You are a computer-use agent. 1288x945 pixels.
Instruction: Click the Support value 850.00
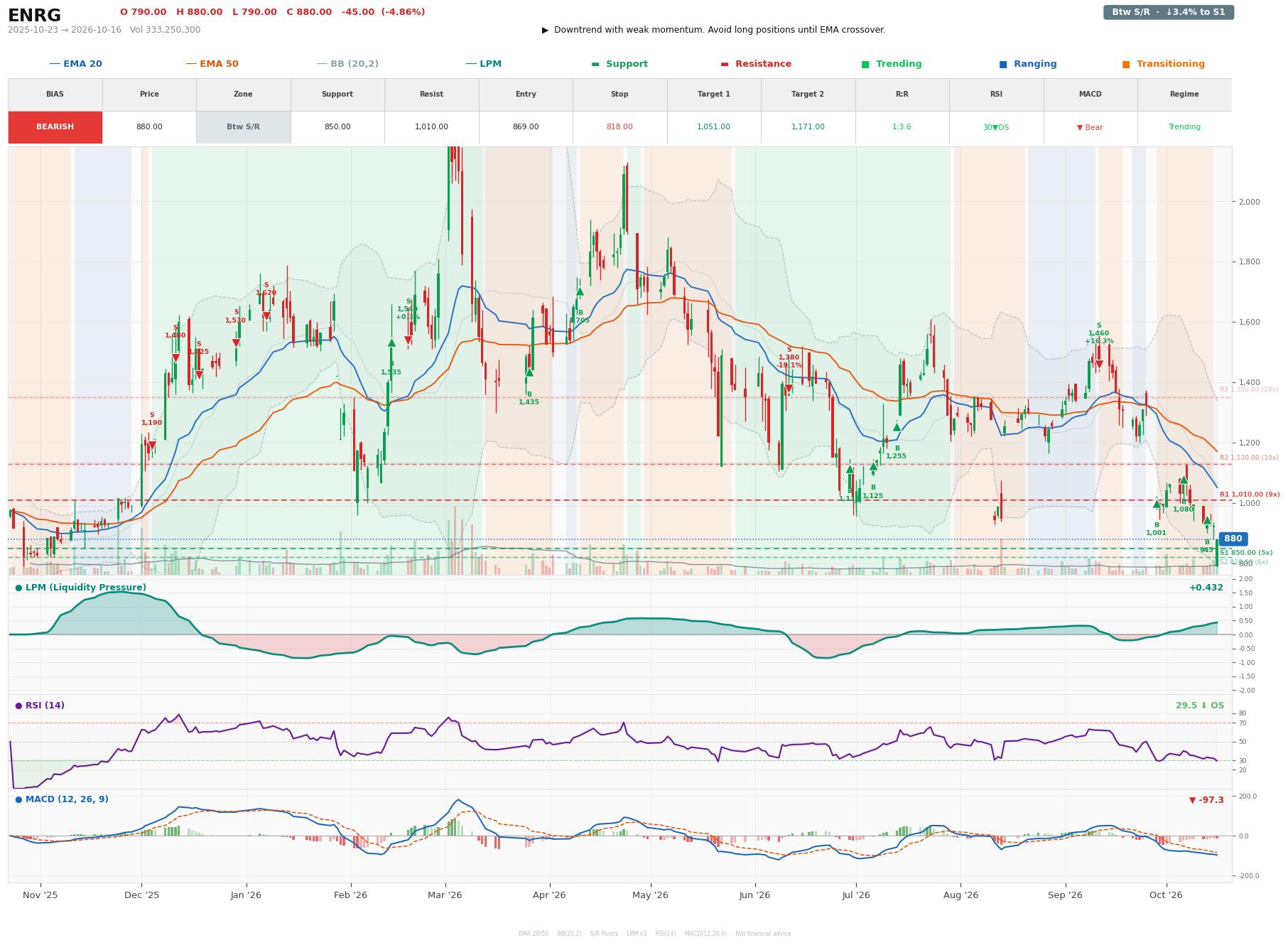[x=337, y=127]
